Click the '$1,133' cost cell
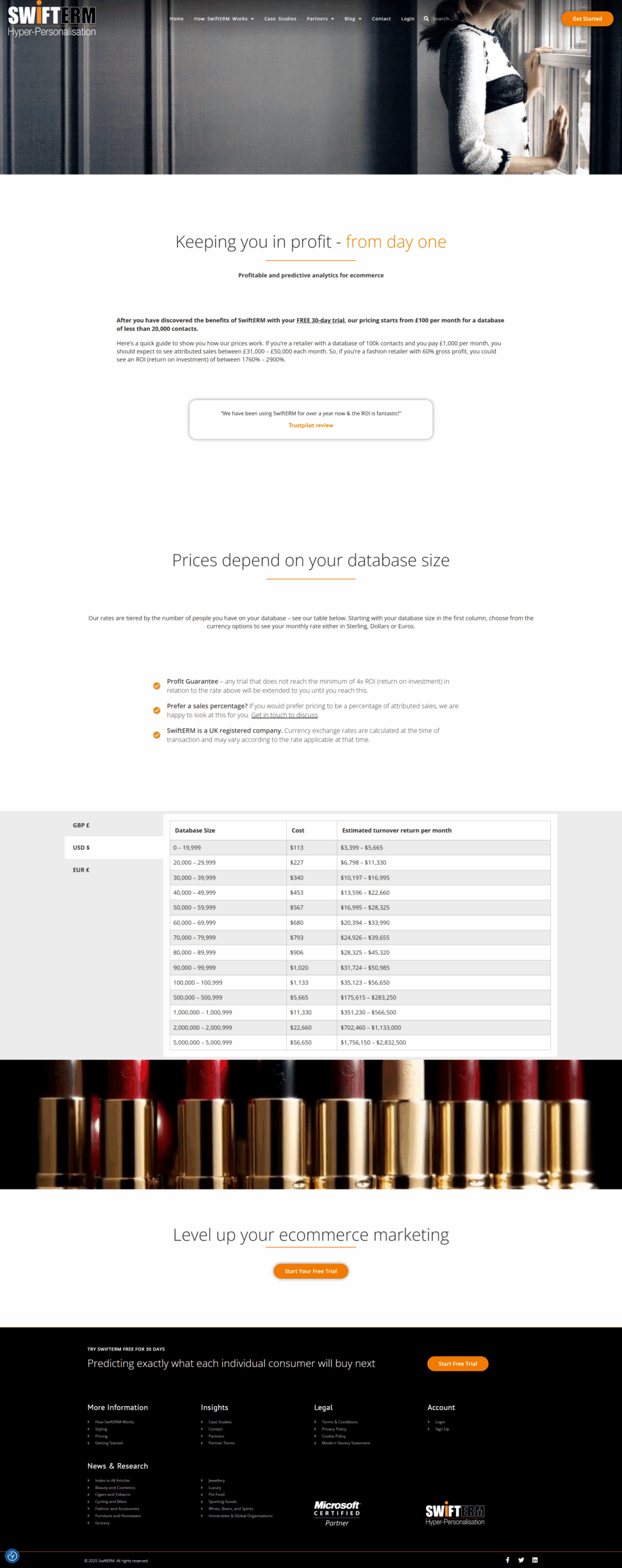Viewport: 622px width, 1568px height. pos(311,982)
